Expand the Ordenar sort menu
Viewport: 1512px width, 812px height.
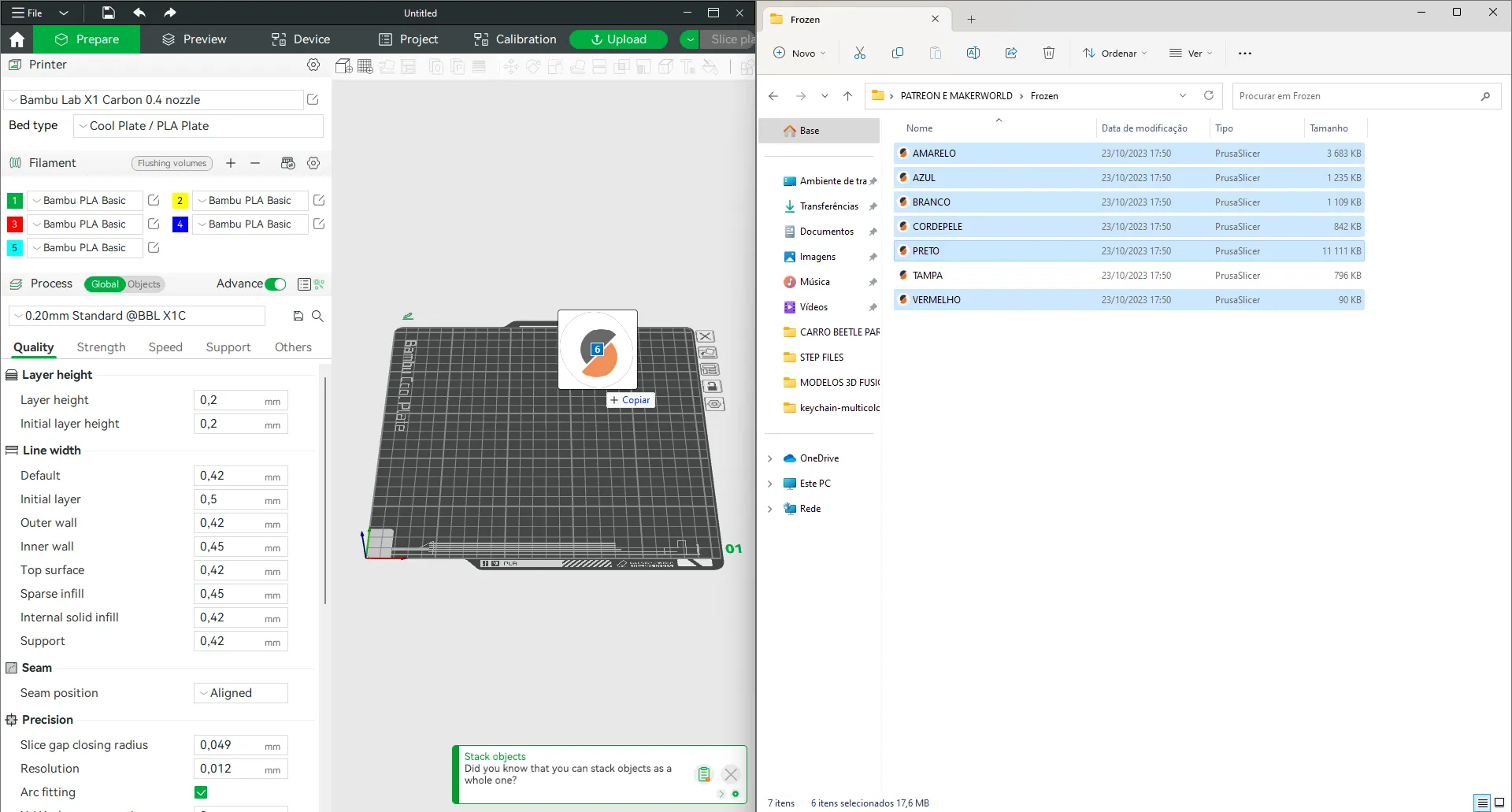pos(1115,53)
